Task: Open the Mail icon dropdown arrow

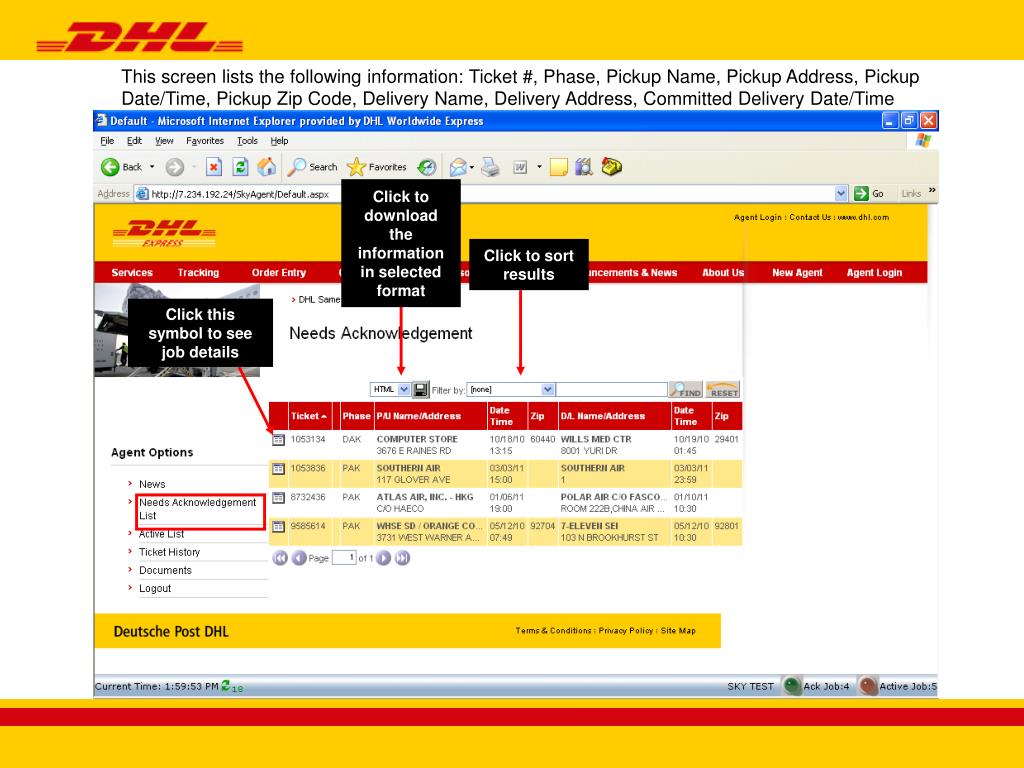Action: (472, 167)
